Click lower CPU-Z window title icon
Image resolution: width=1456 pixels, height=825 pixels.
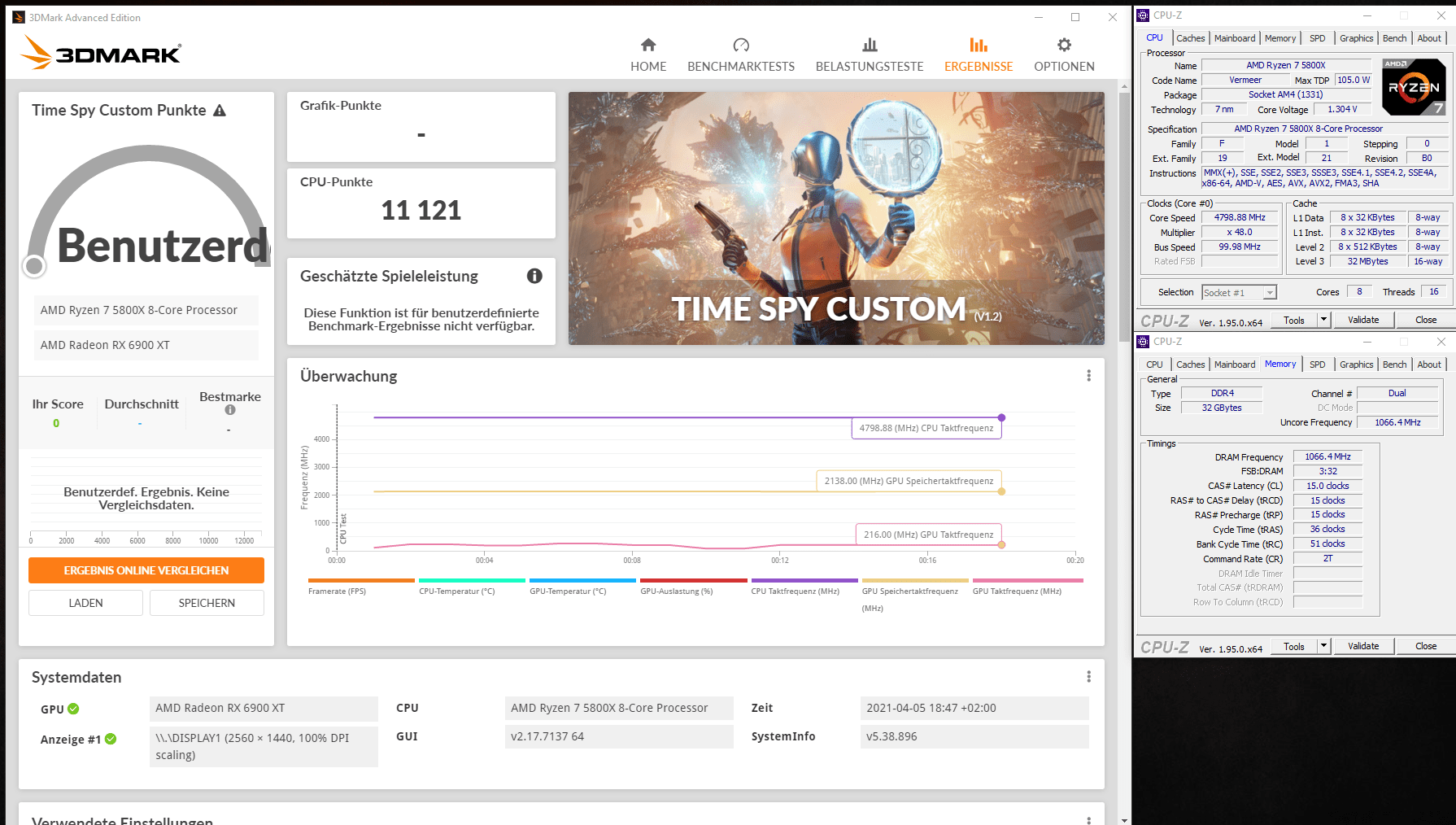point(1143,342)
